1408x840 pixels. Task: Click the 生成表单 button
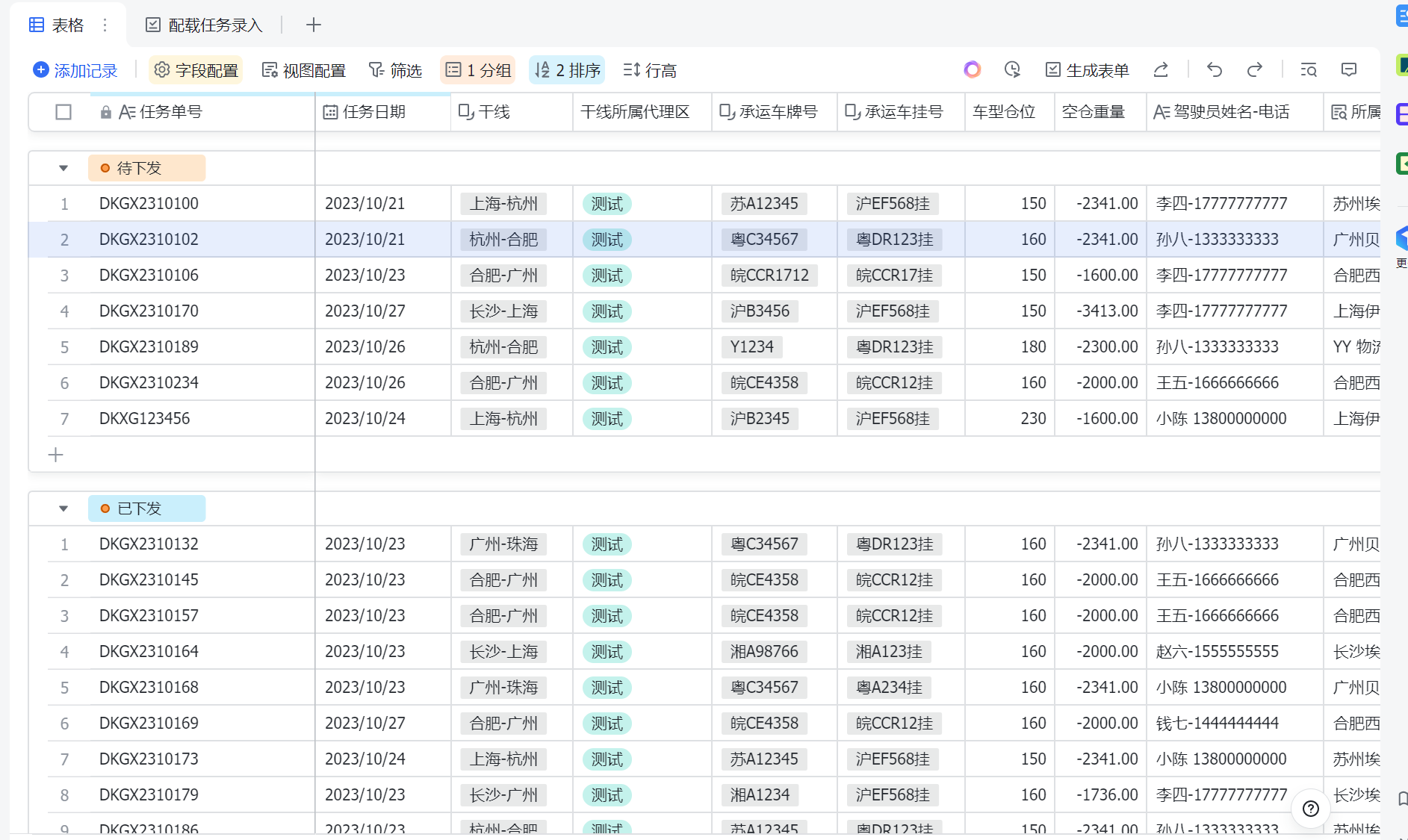click(1087, 70)
